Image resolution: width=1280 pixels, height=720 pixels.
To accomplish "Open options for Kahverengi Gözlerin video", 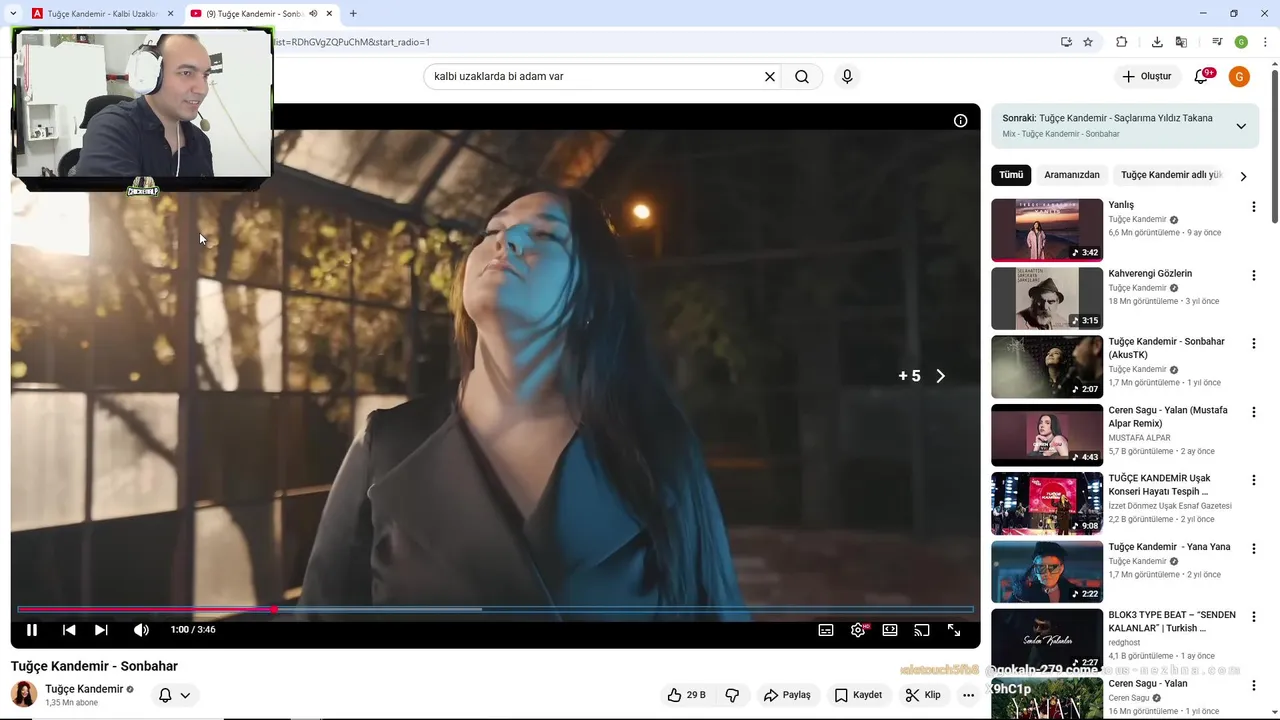I will tap(1253, 275).
